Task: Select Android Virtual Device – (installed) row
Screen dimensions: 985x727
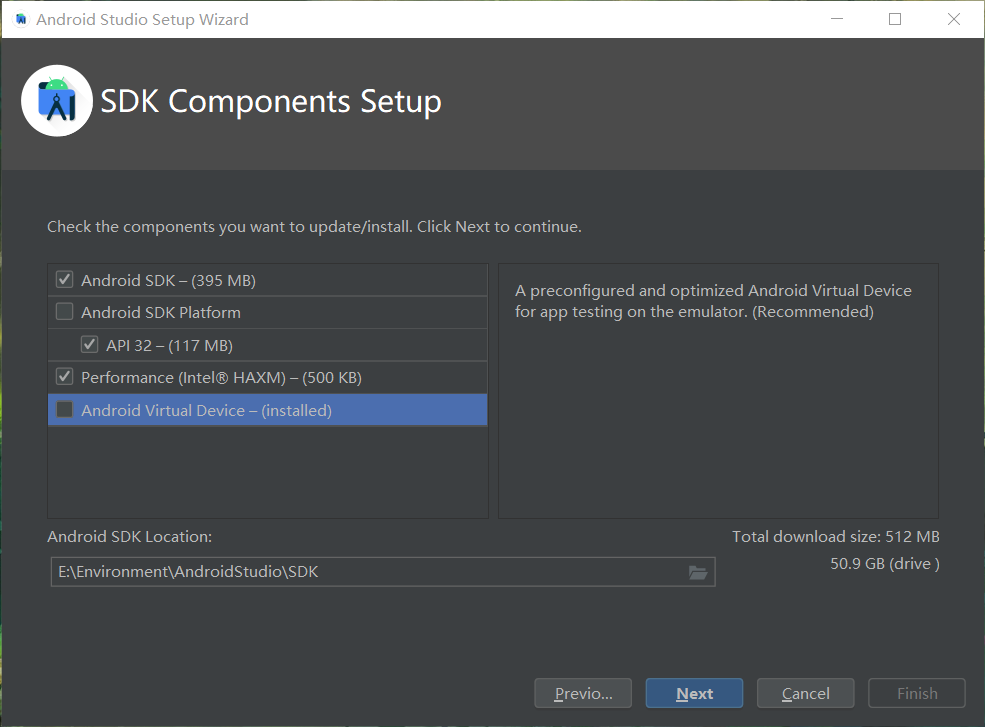Action: (268, 410)
